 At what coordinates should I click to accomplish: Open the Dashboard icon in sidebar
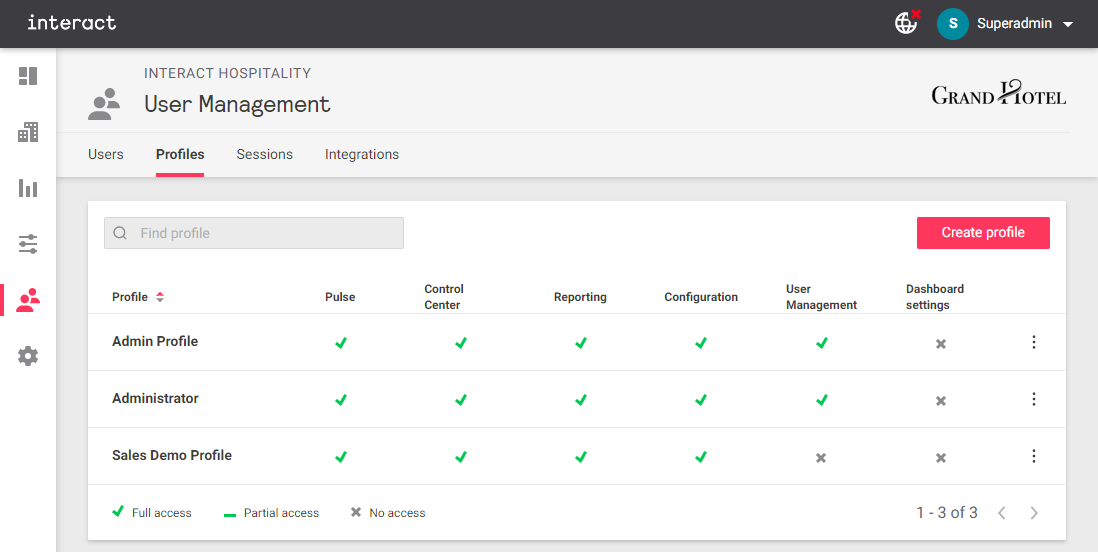coord(28,76)
